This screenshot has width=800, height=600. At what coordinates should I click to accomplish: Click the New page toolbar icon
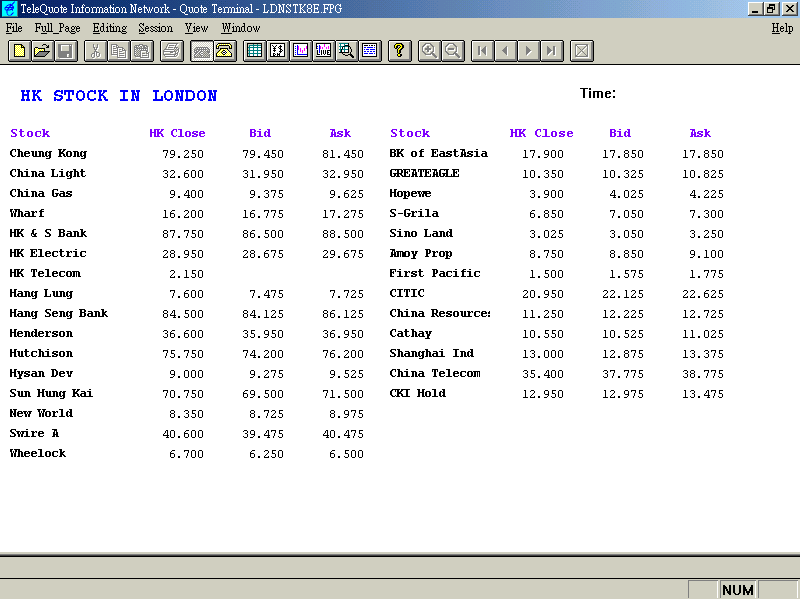[x=19, y=51]
